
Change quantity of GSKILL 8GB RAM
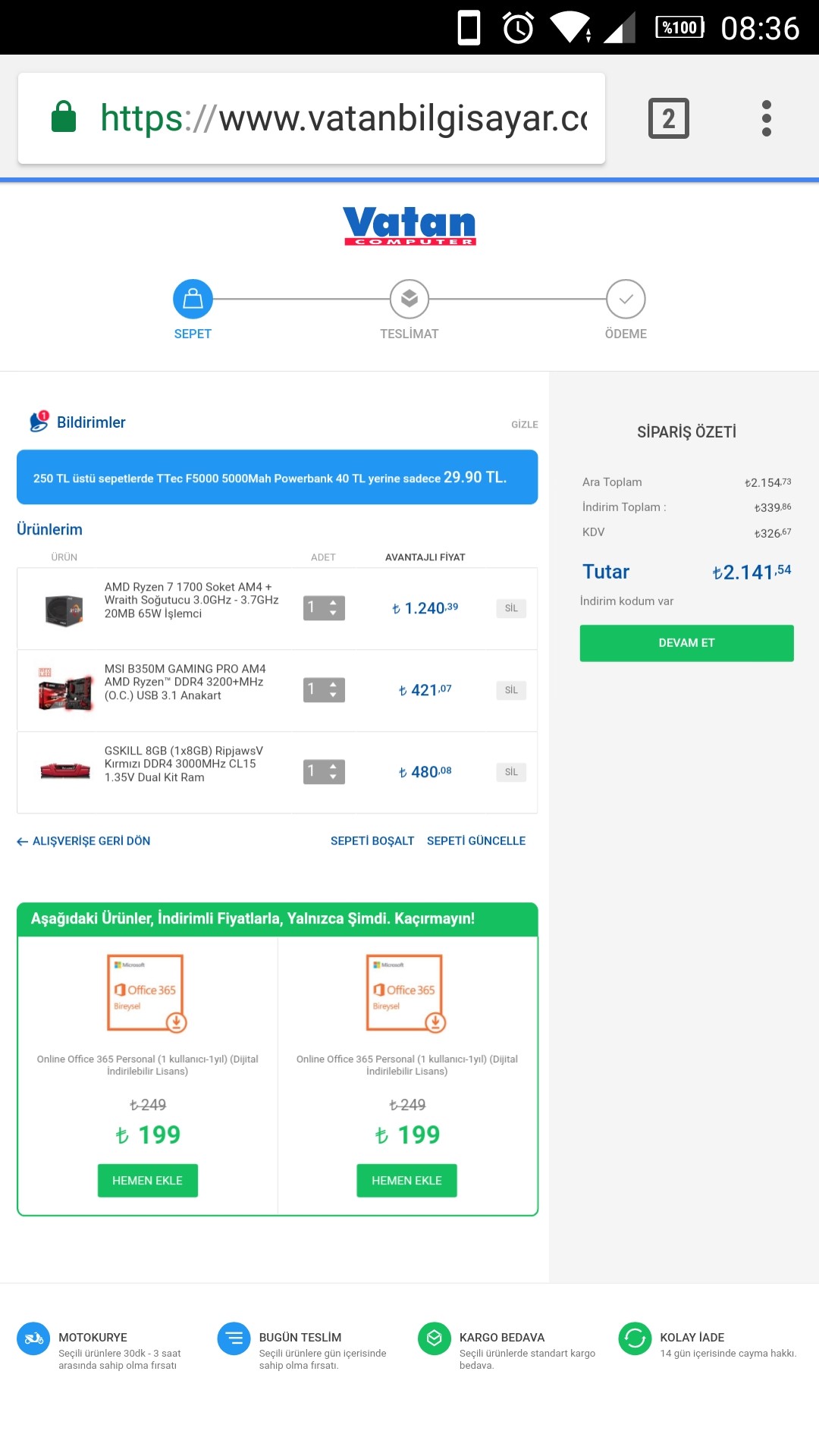point(324,772)
